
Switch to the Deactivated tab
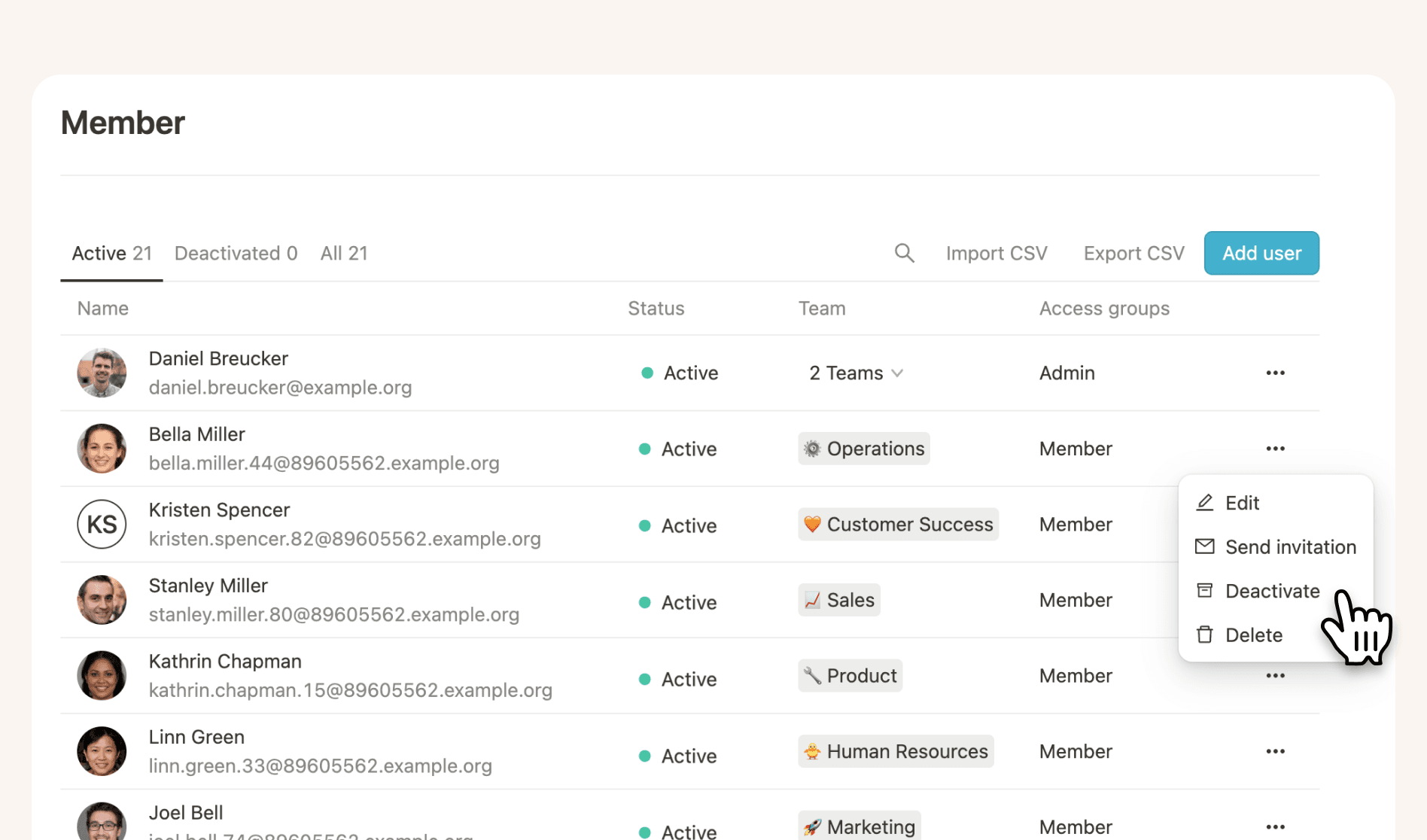pos(236,254)
